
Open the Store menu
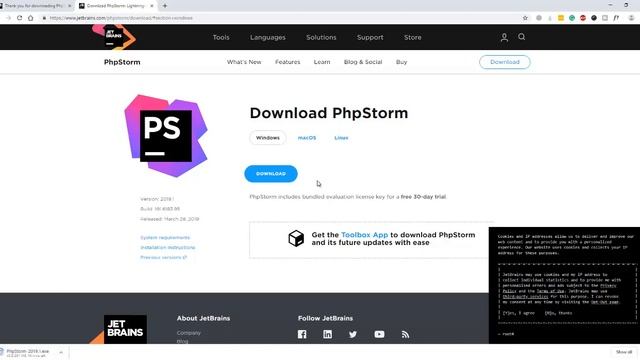413,37
